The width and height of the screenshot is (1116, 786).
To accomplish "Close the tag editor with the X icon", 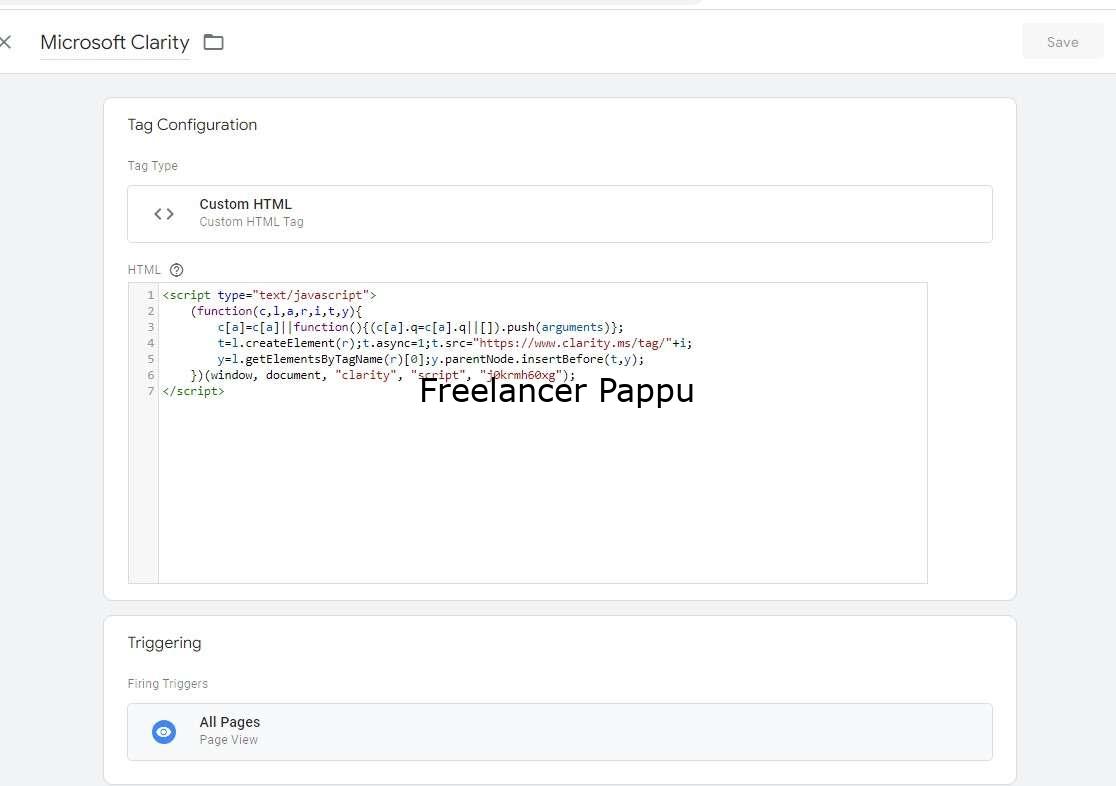I will [6, 42].
